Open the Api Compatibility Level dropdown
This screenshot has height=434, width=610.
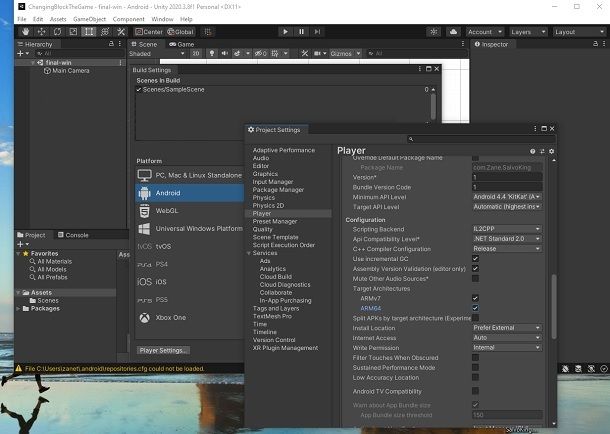(507, 239)
